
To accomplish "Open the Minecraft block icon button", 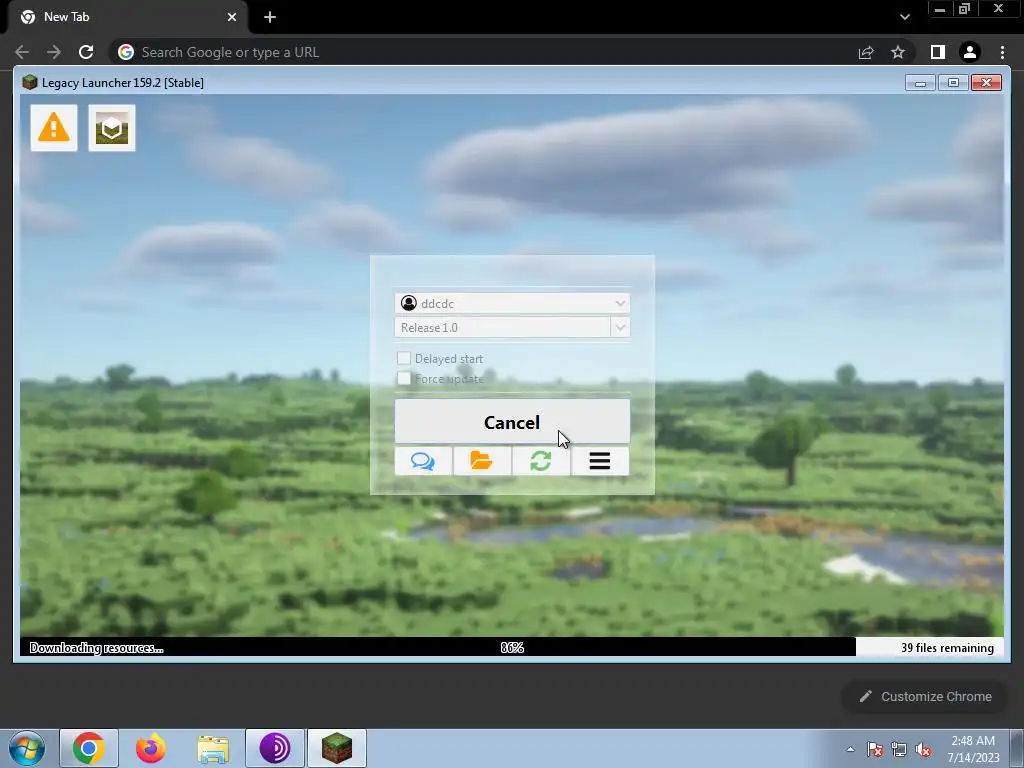I will (x=112, y=128).
